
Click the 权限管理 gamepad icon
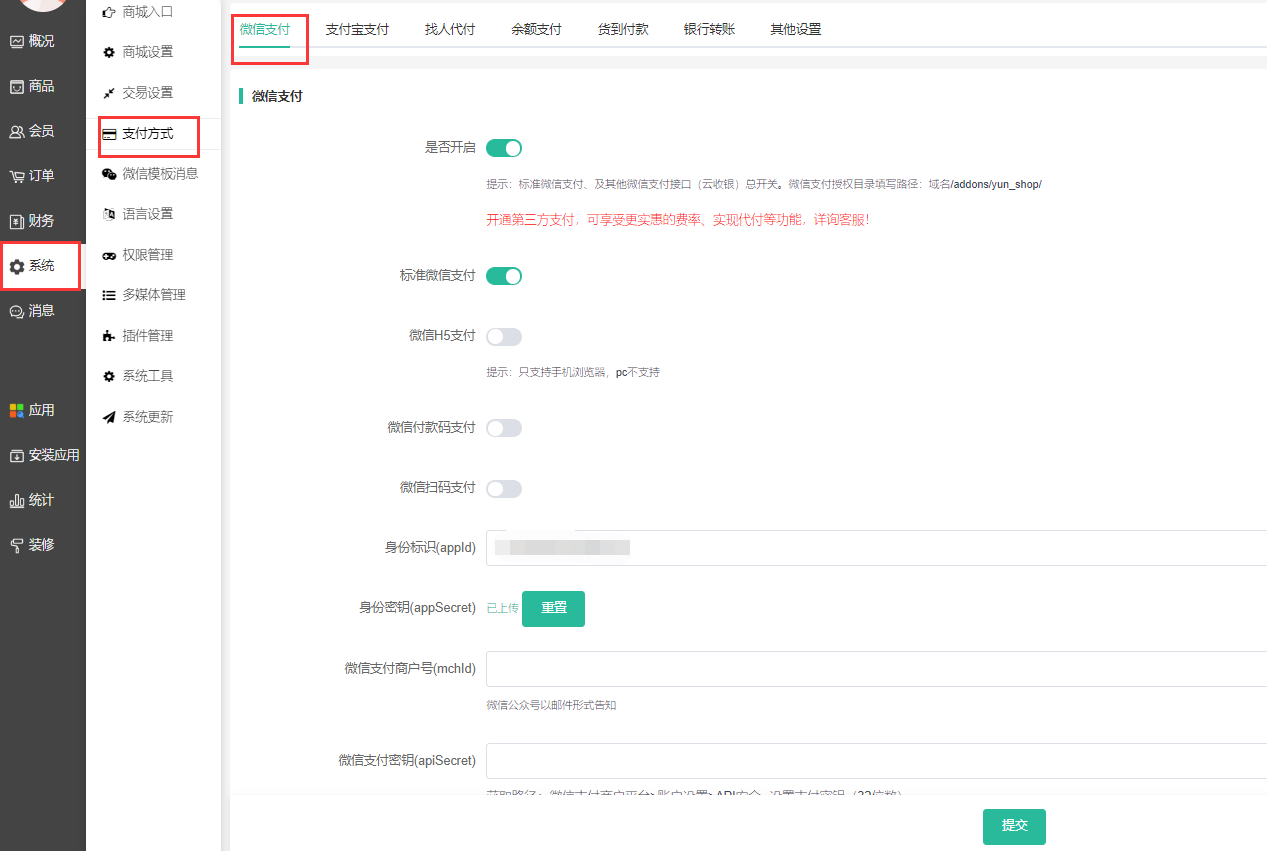[109, 255]
